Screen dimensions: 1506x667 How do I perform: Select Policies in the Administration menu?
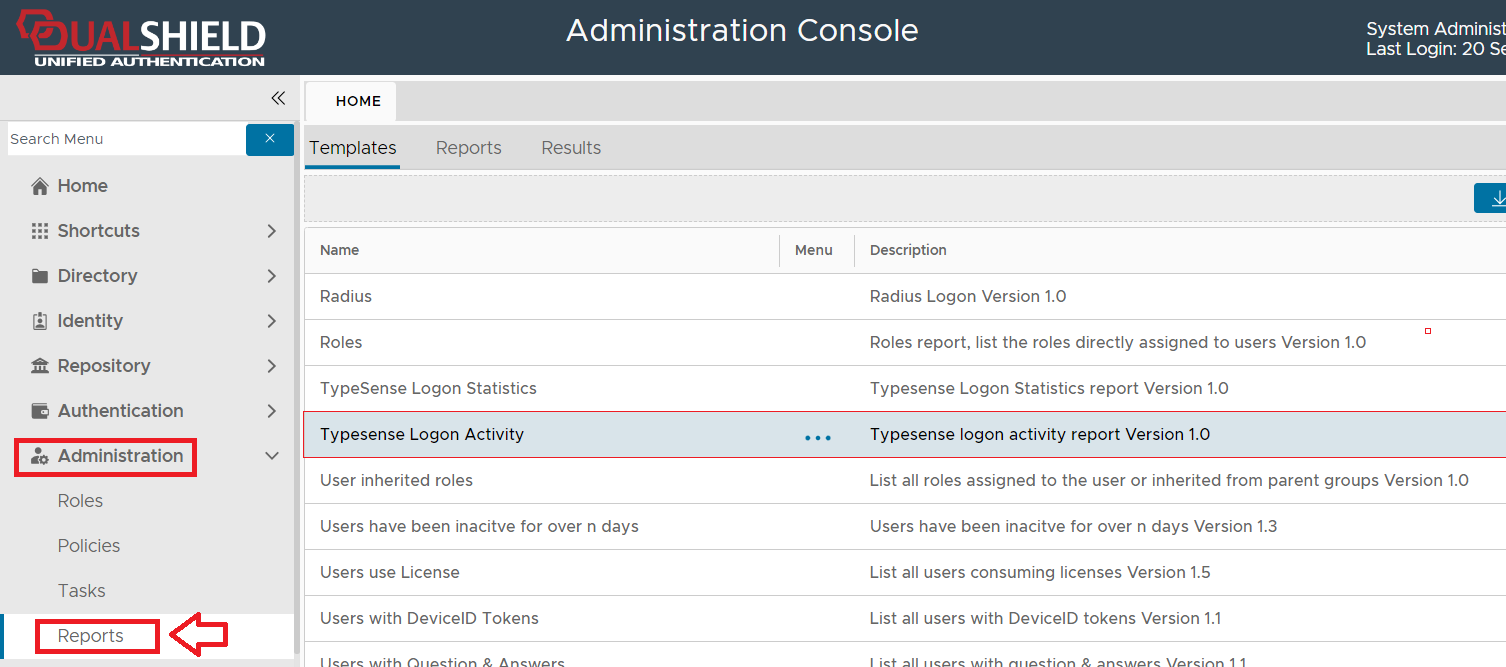click(x=89, y=546)
